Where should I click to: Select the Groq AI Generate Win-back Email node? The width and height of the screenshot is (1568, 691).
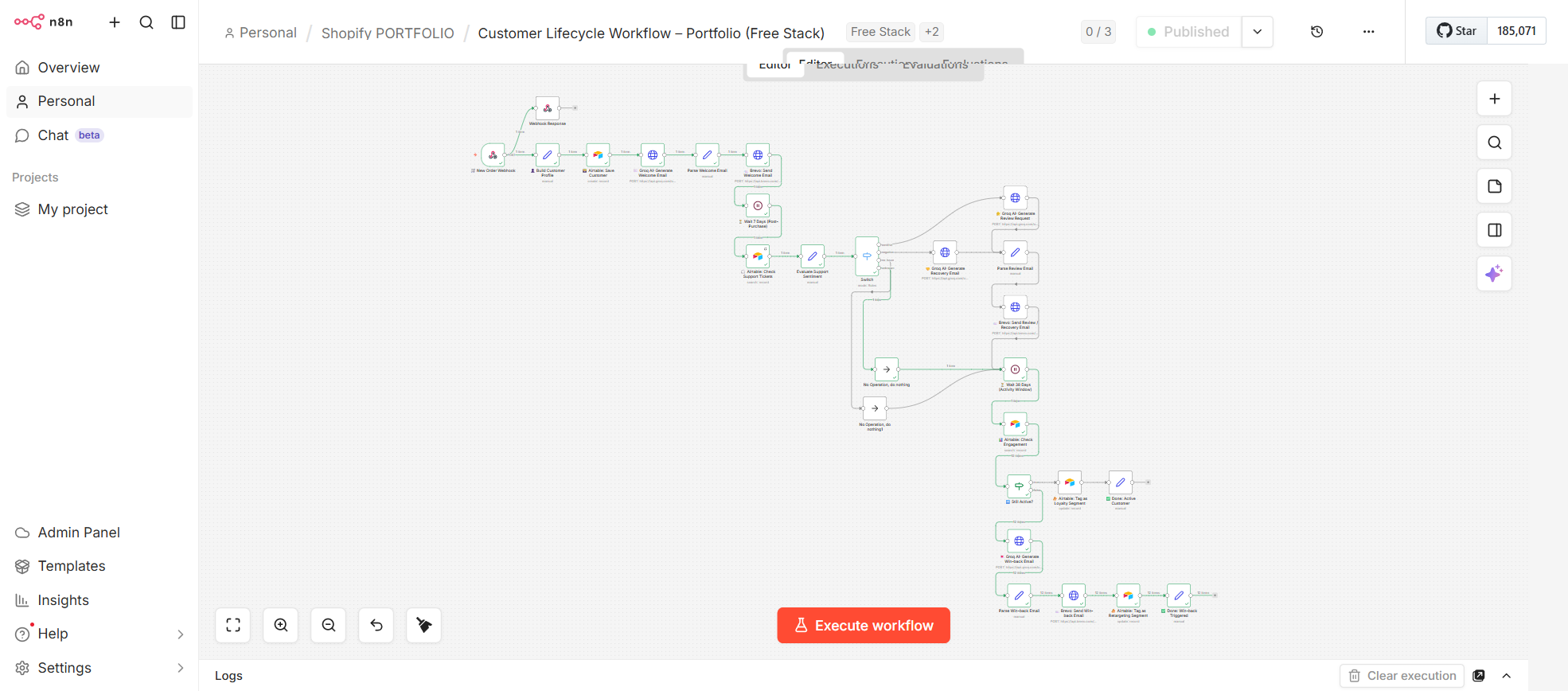(1019, 541)
